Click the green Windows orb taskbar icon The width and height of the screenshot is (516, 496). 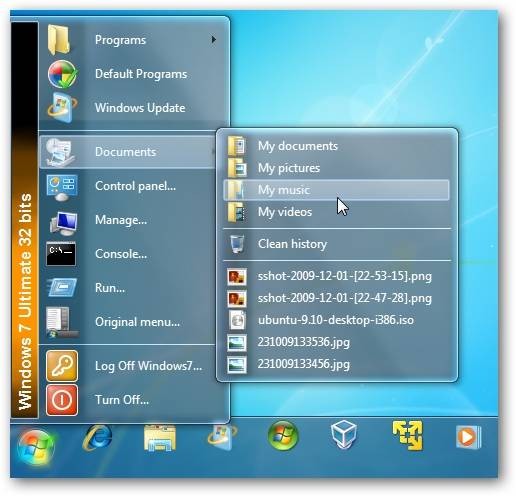tap(283, 435)
